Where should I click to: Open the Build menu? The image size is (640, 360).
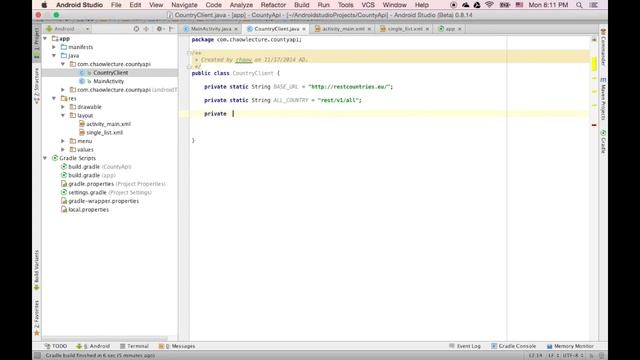tap(301, 5)
